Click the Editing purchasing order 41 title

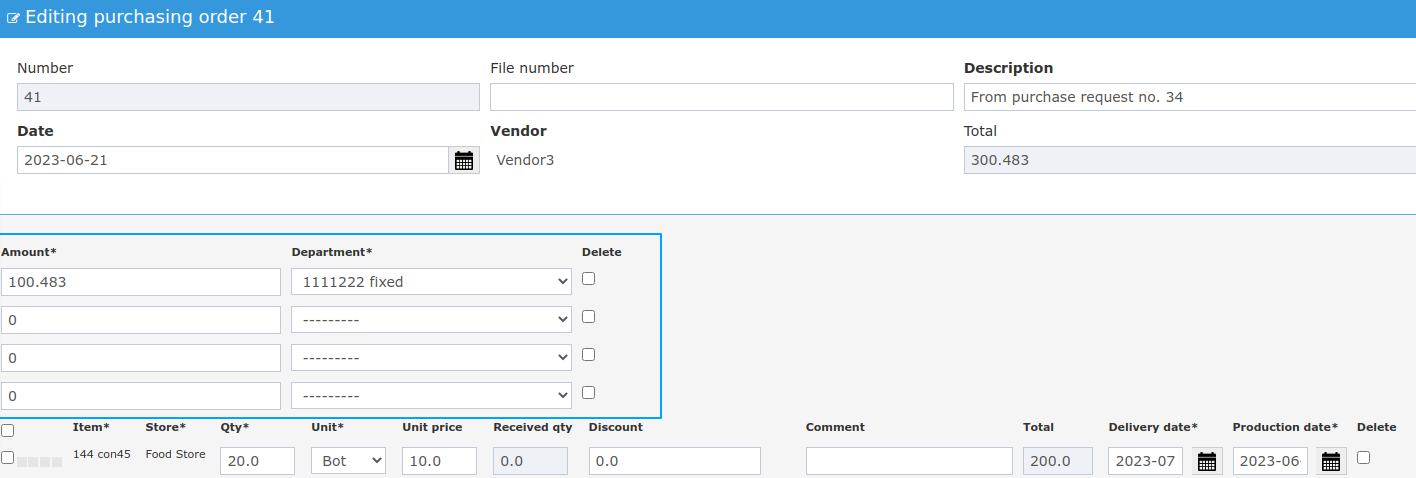tap(150, 17)
